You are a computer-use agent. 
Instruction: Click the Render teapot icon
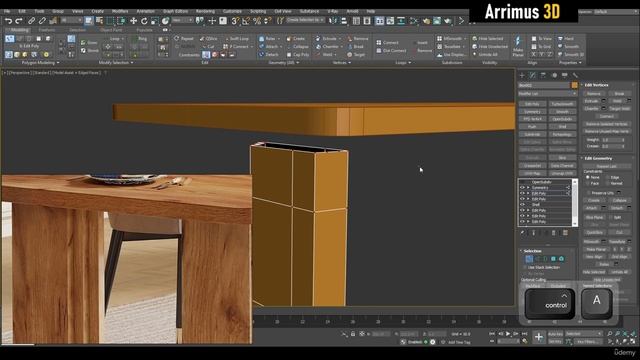(x=448, y=20)
